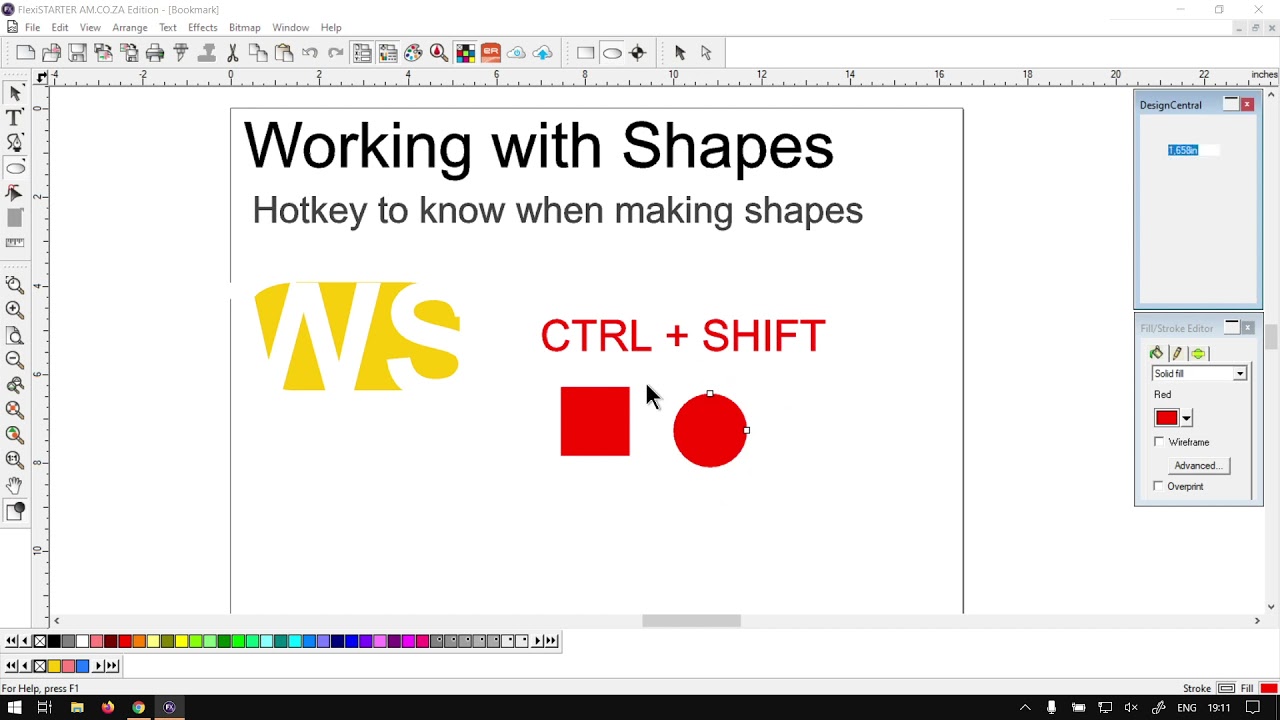Screen dimensions: 1280x720
Task: Open the Bitmap menu
Action: (x=245, y=27)
